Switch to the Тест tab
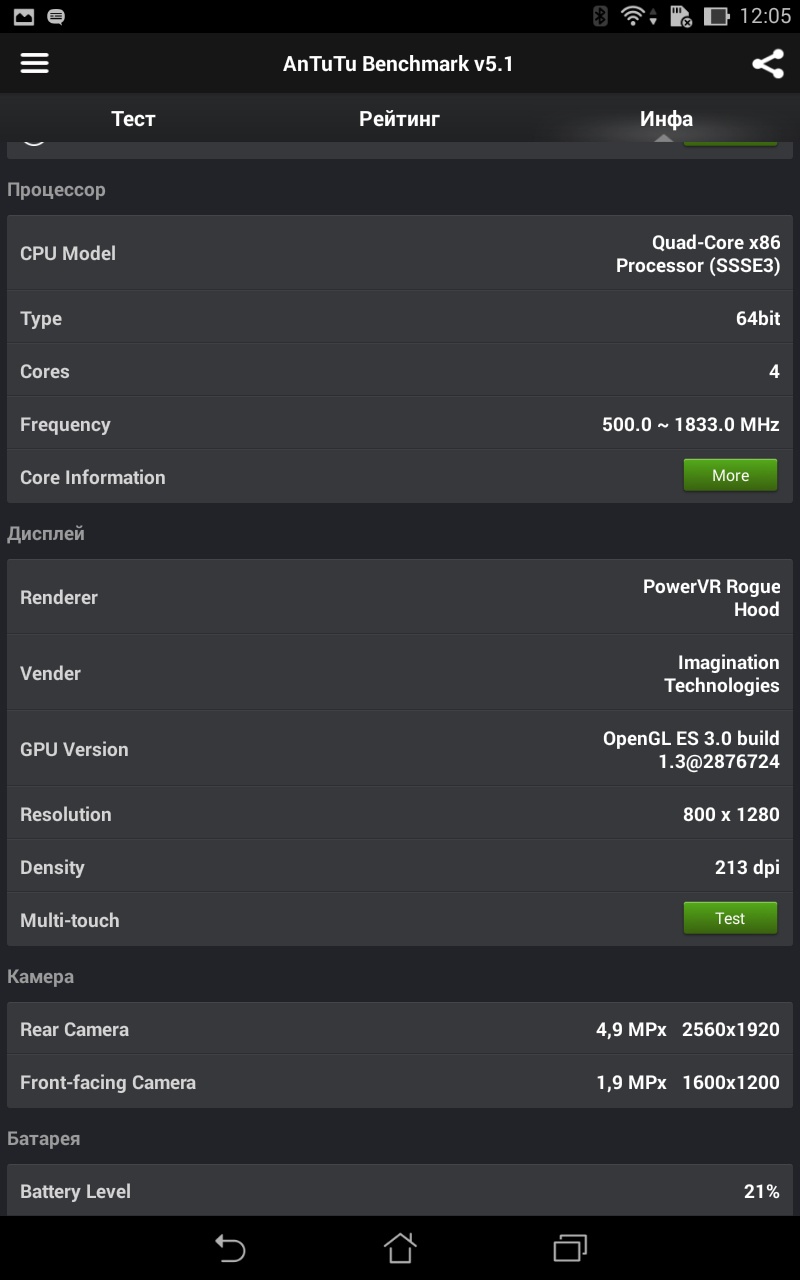 click(x=133, y=119)
